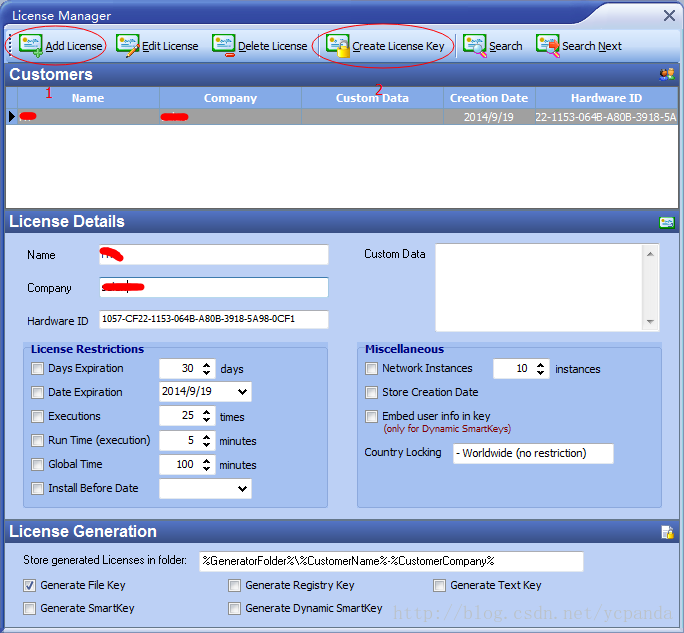Click the Create License Key label
The width and height of the screenshot is (684, 633).
(398, 46)
